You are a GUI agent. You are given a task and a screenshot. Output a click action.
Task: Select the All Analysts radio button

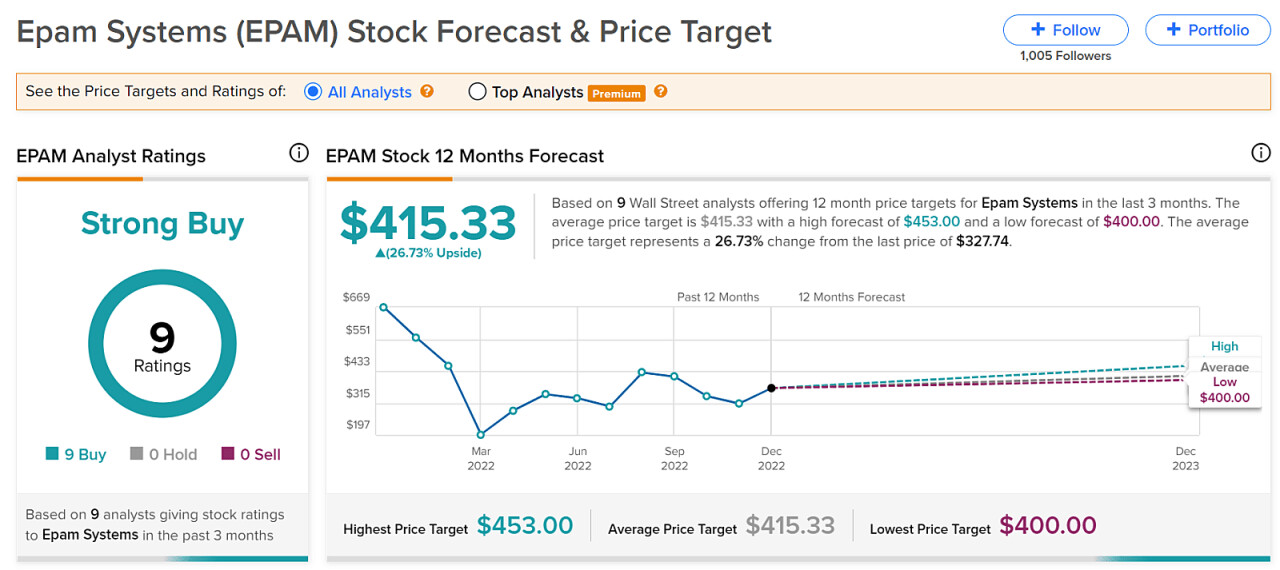[x=313, y=92]
